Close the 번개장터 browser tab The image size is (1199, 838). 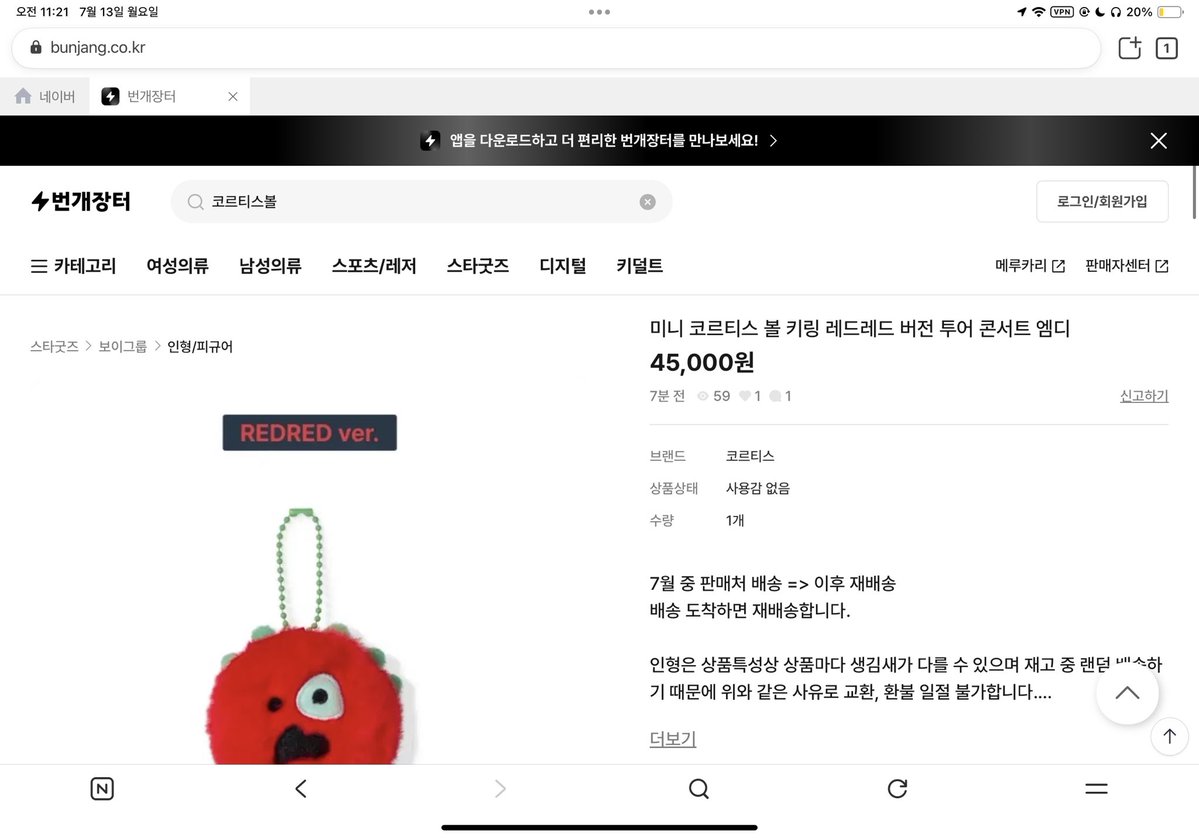pyautogui.click(x=233, y=96)
